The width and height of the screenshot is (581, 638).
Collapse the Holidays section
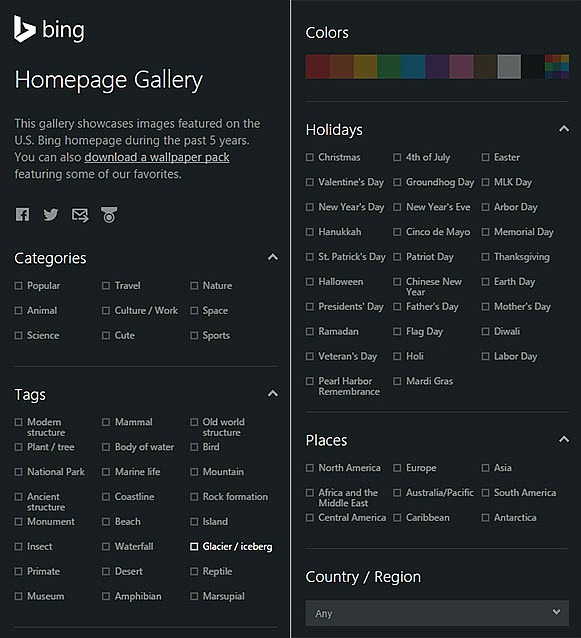tap(564, 129)
